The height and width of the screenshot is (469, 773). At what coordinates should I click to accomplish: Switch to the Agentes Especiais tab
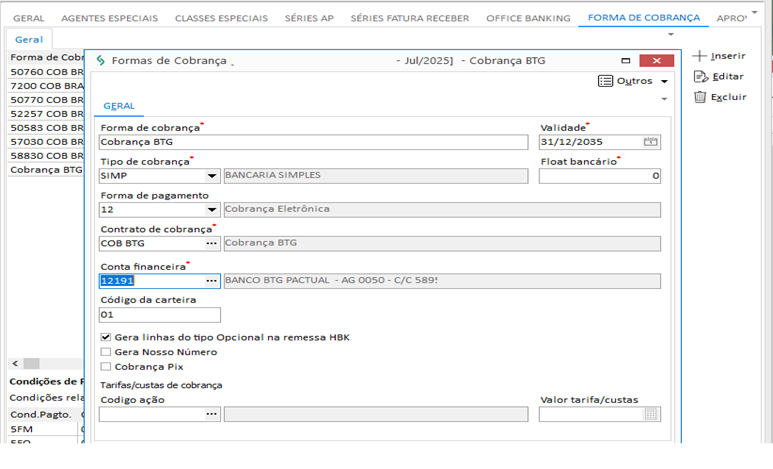[x=109, y=18]
